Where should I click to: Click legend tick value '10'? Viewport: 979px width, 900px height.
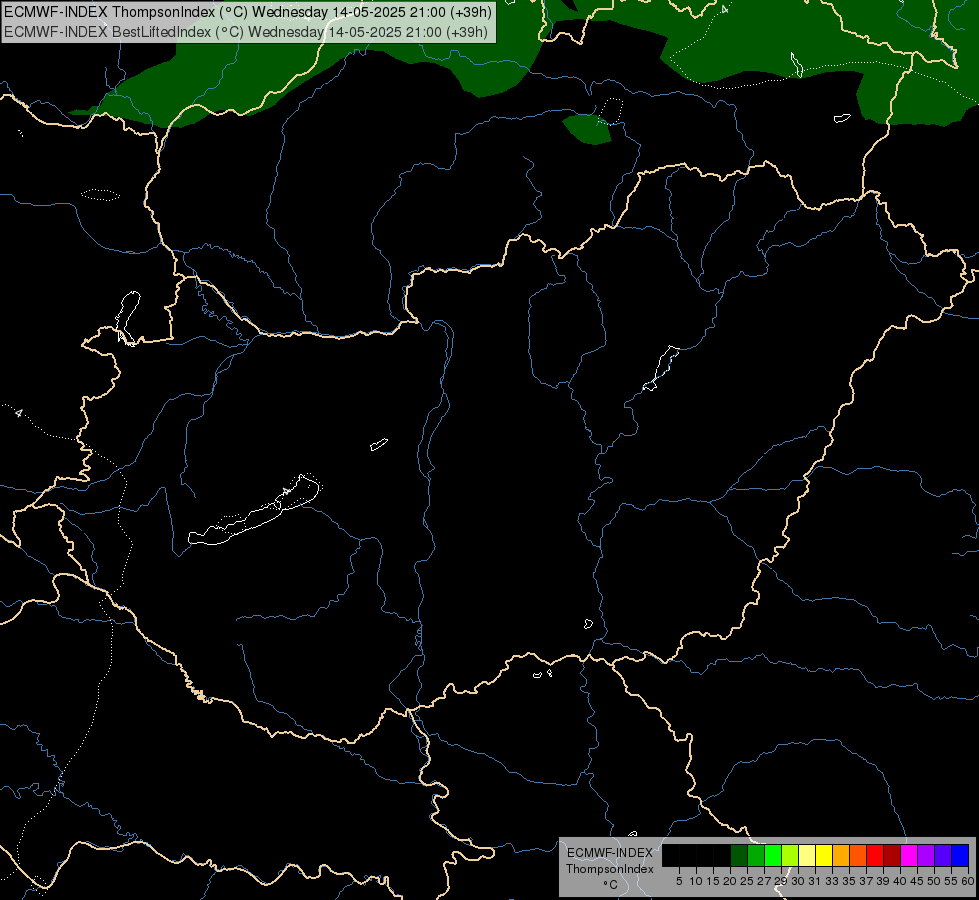click(x=696, y=881)
